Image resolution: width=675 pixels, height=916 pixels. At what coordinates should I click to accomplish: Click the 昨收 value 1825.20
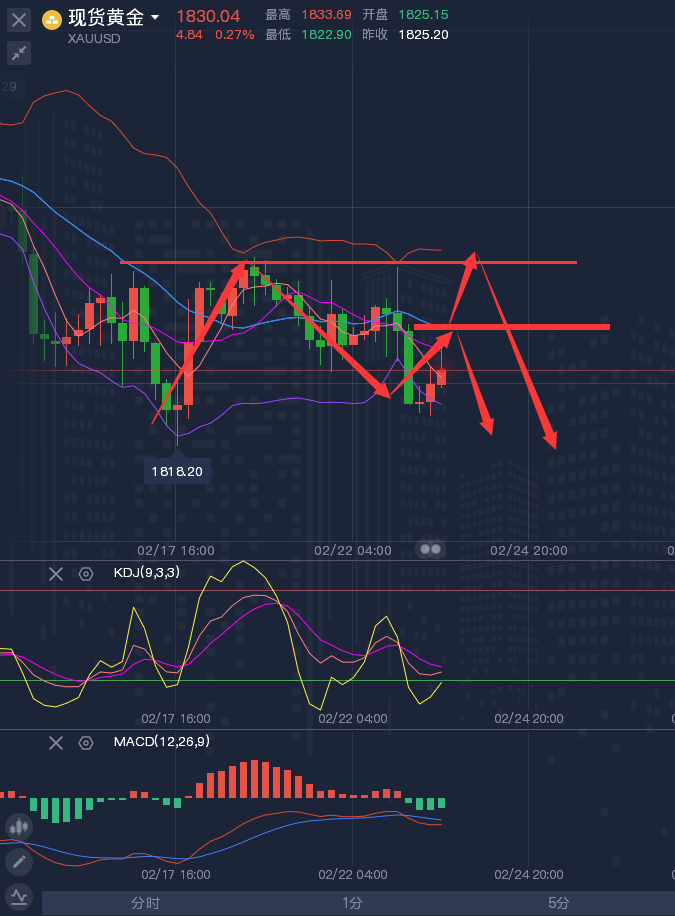point(423,34)
